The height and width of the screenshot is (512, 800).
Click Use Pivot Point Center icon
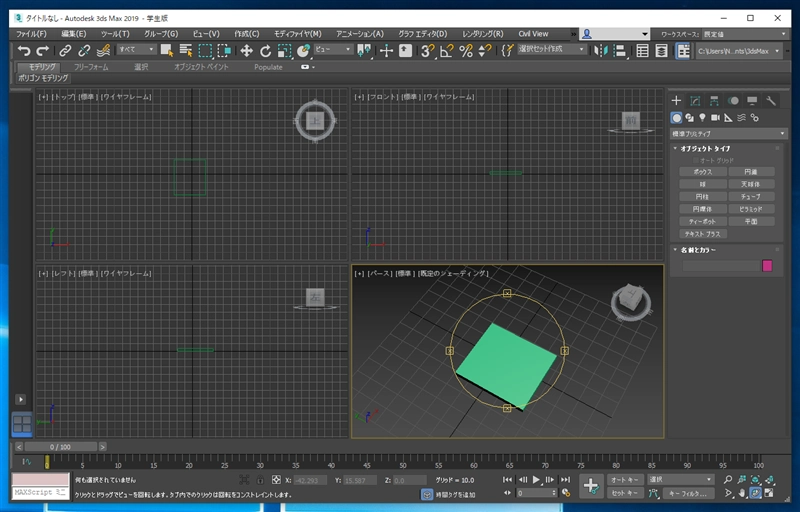pyautogui.click(x=364, y=50)
